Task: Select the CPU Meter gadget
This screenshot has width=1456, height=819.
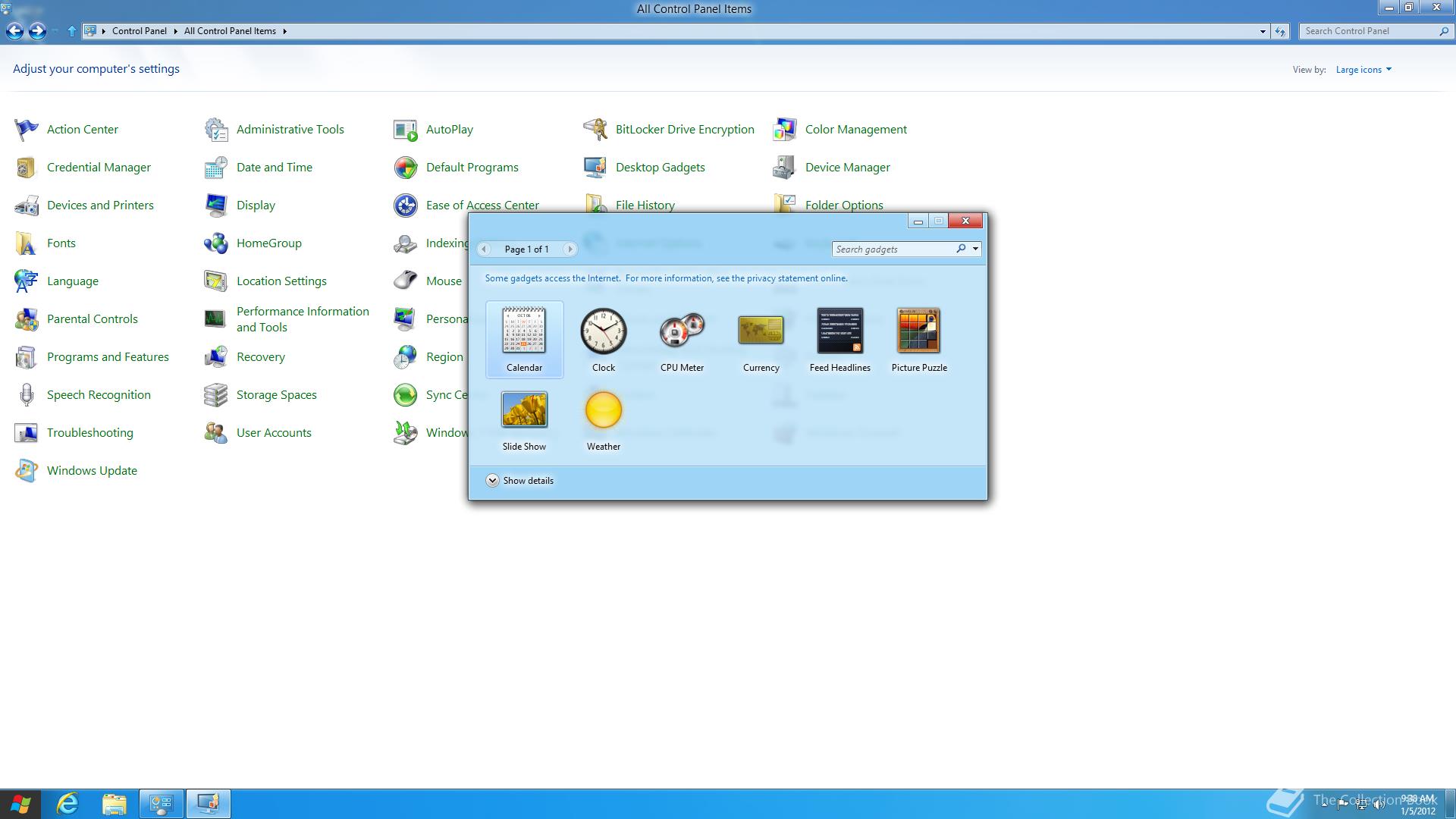Action: [x=682, y=339]
